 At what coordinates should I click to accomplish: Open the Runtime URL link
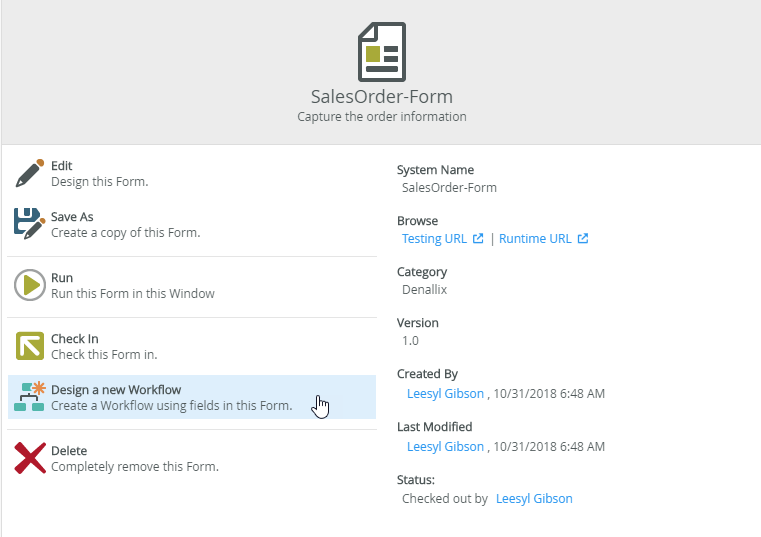pos(535,239)
